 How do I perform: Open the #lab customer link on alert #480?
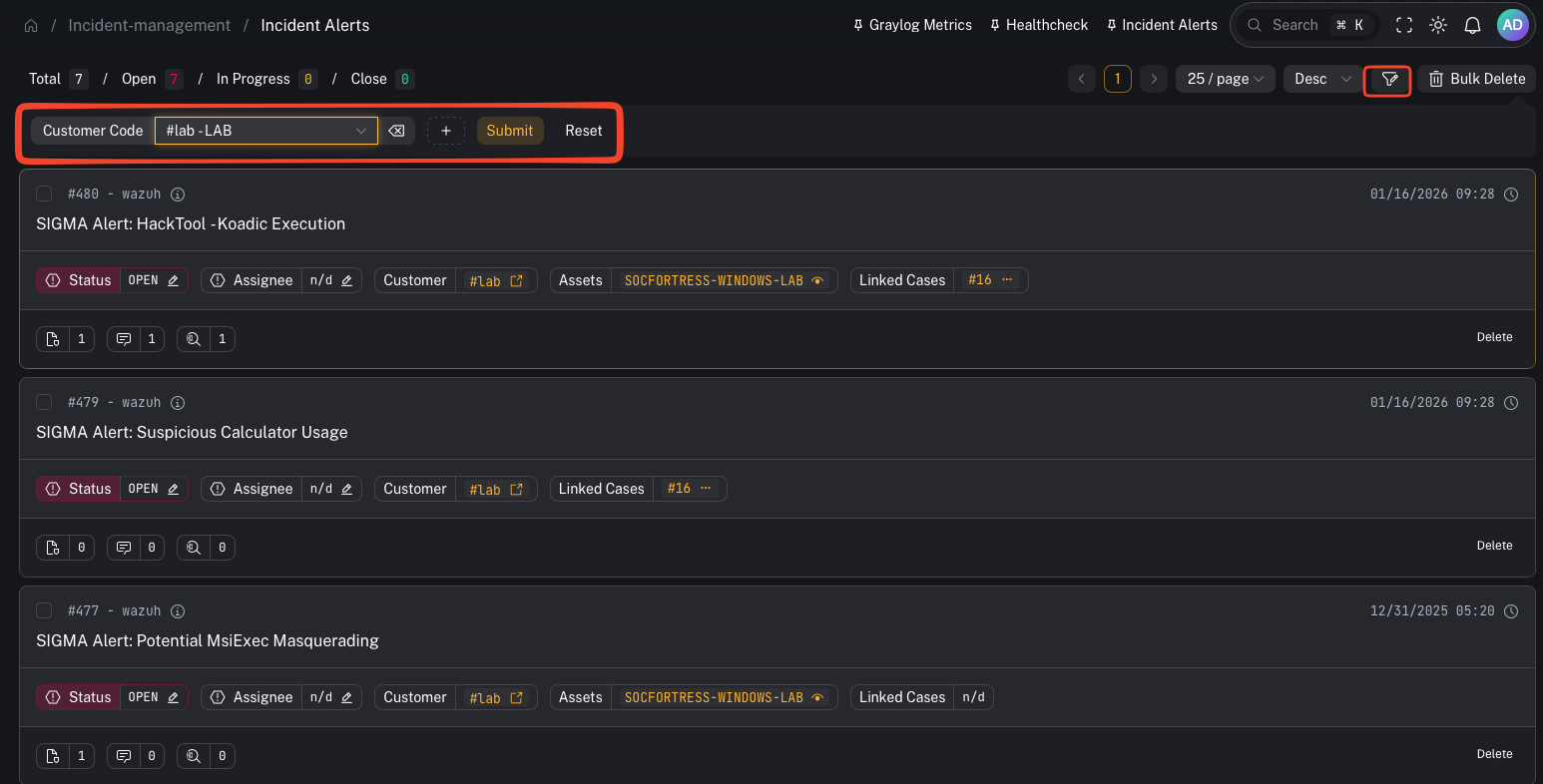click(496, 280)
